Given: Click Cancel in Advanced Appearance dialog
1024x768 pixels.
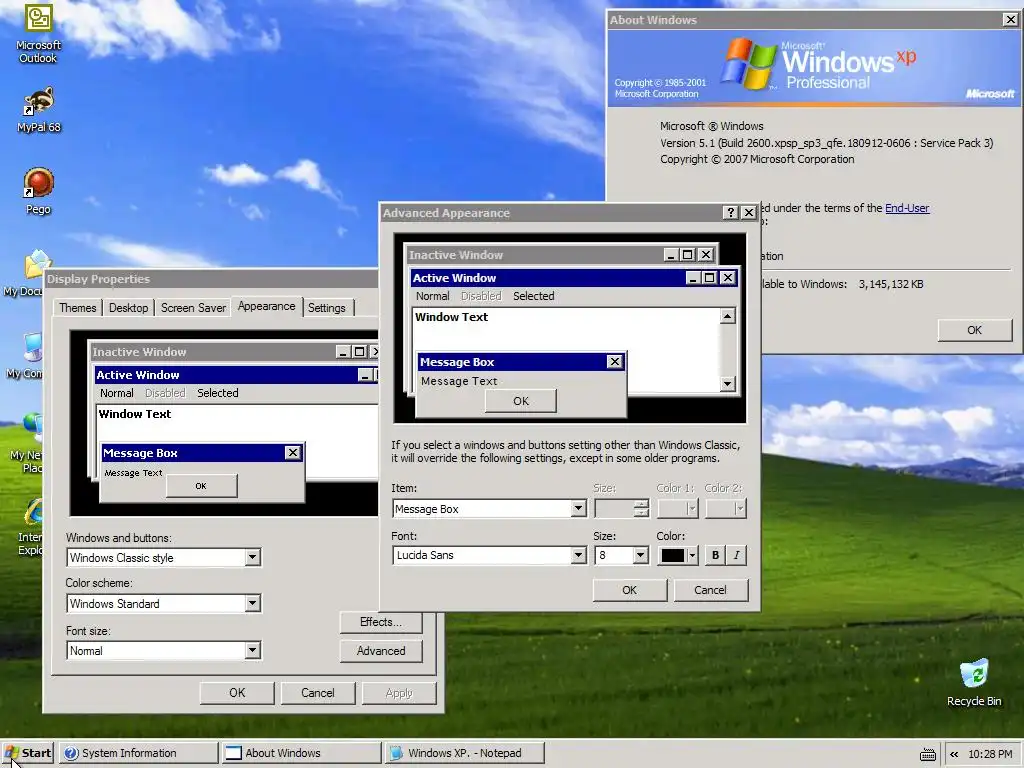Looking at the screenshot, I should (x=711, y=590).
